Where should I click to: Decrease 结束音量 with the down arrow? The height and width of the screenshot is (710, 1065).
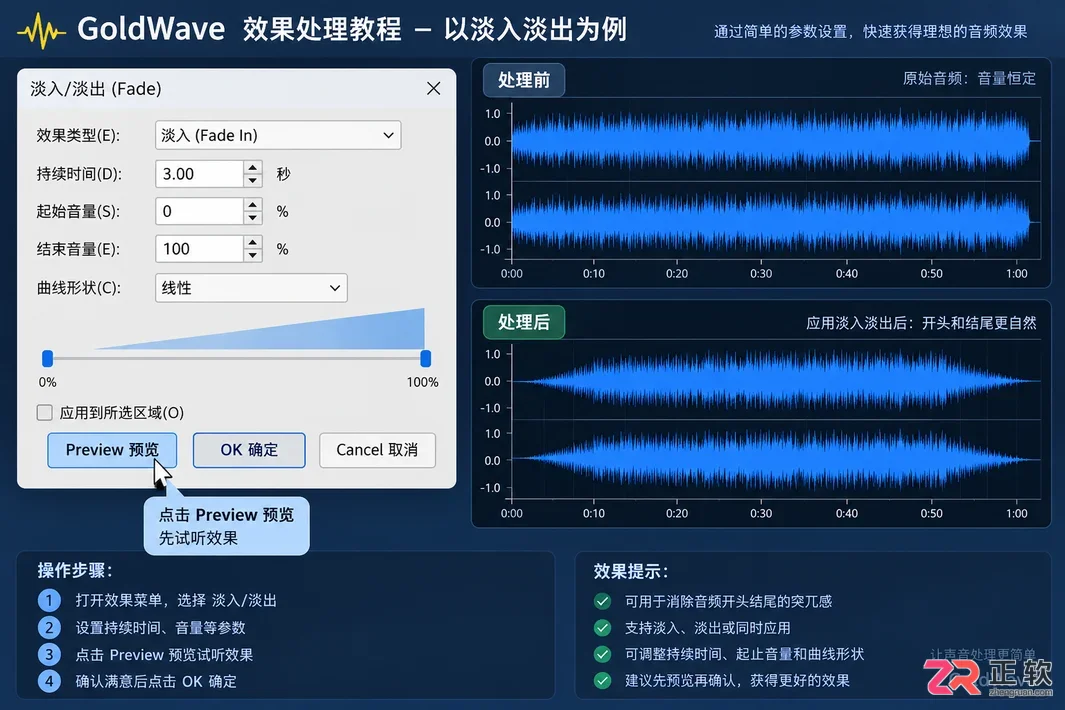click(253, 255)
